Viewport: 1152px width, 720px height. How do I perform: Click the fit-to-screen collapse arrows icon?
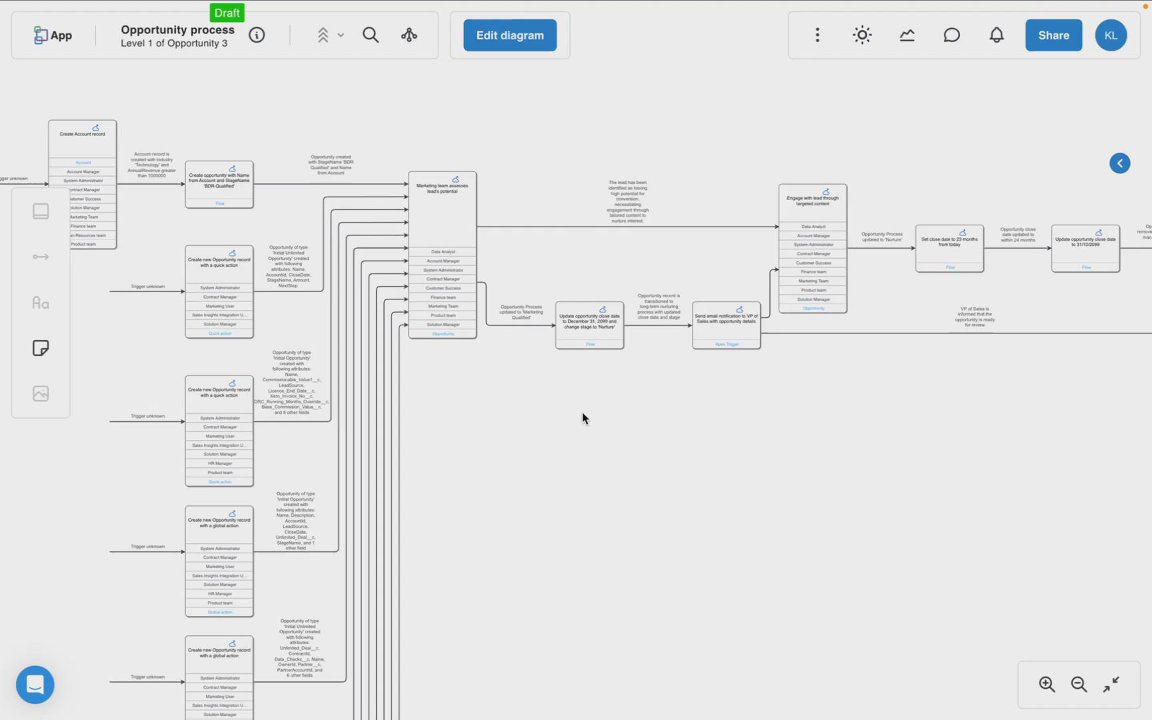point(1111,684)
